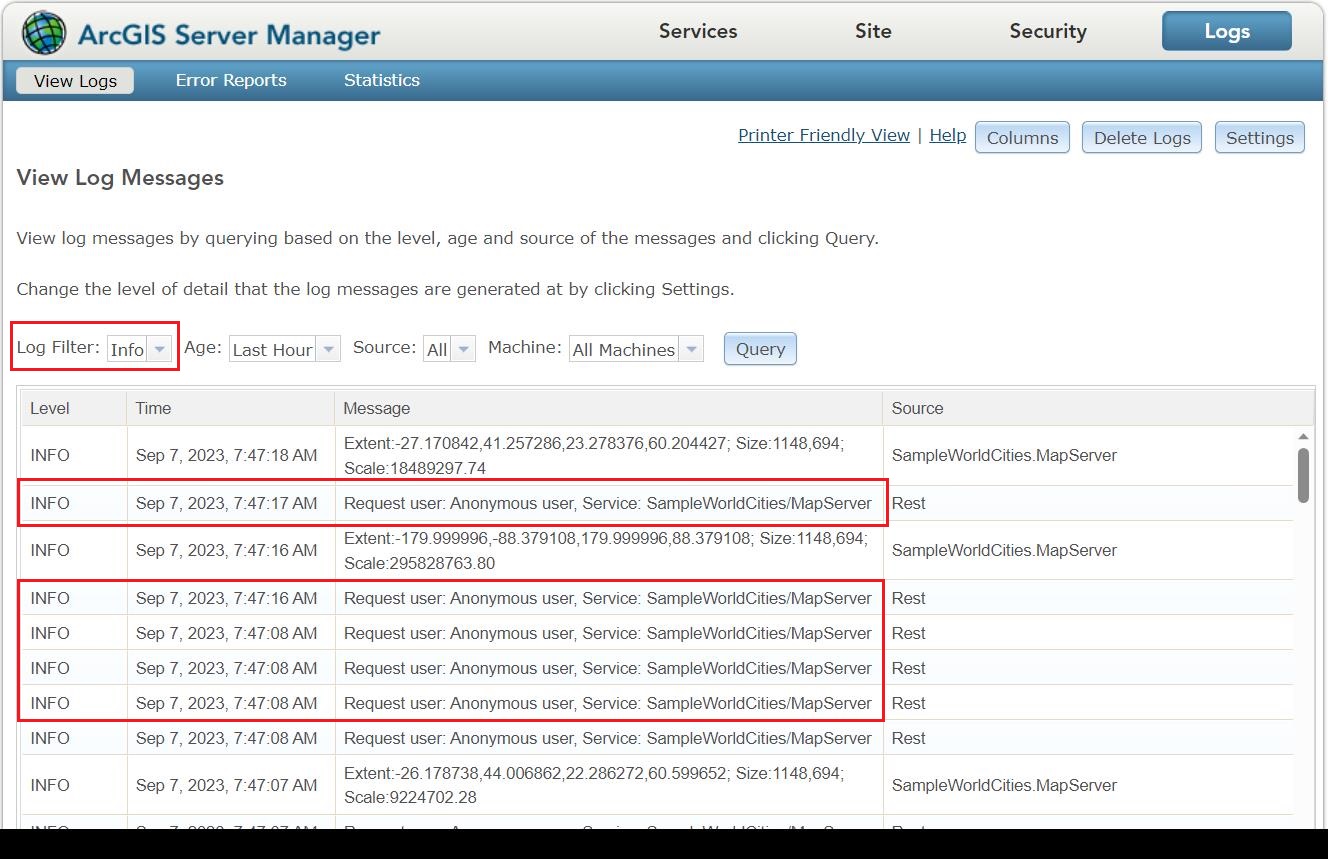
Task: Select the View Logs tab
Action: [x=74, y=80]
